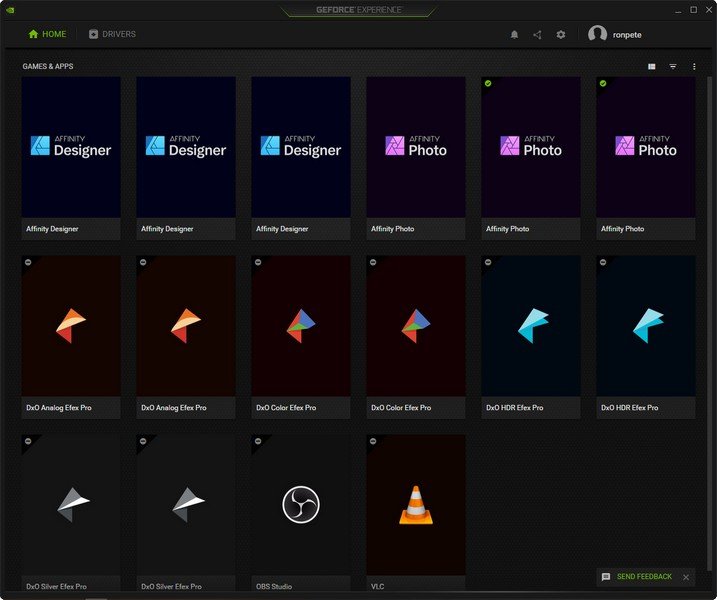
Task: Click the share icon in header
Action: click(537, 35)
